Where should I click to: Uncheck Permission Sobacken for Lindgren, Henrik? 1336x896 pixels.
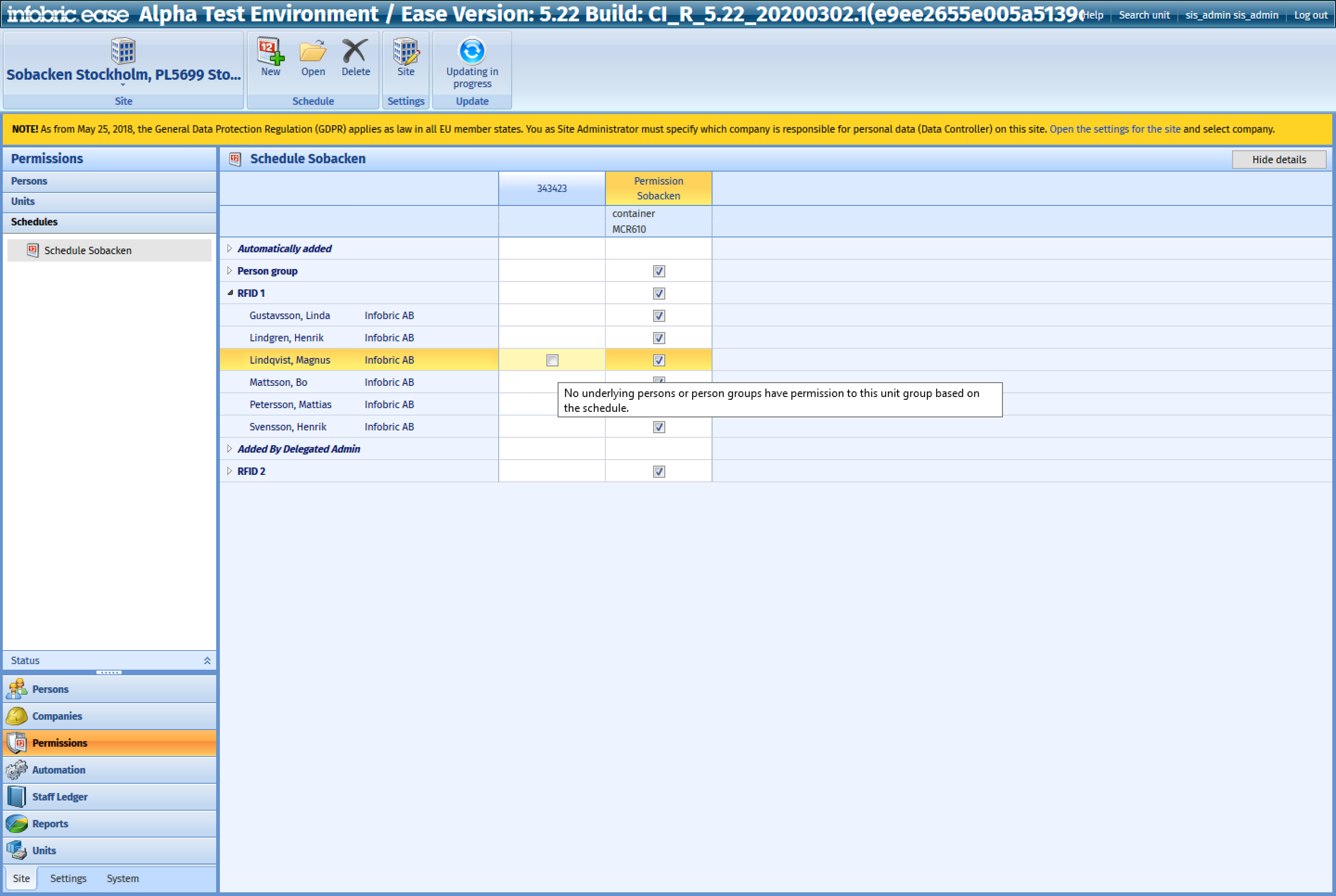coord(659,338)
